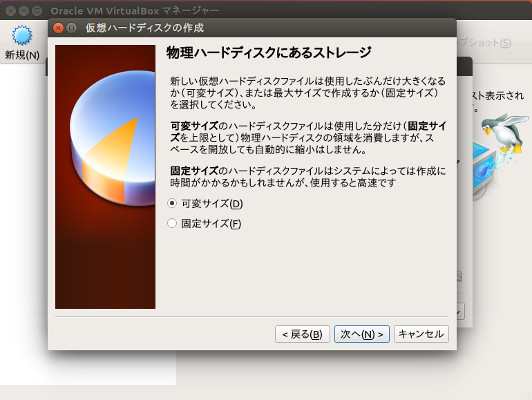Maximize the VirtualBox マネージャー main window
Screen dimensions: 532x400
[x=37, y=11]
